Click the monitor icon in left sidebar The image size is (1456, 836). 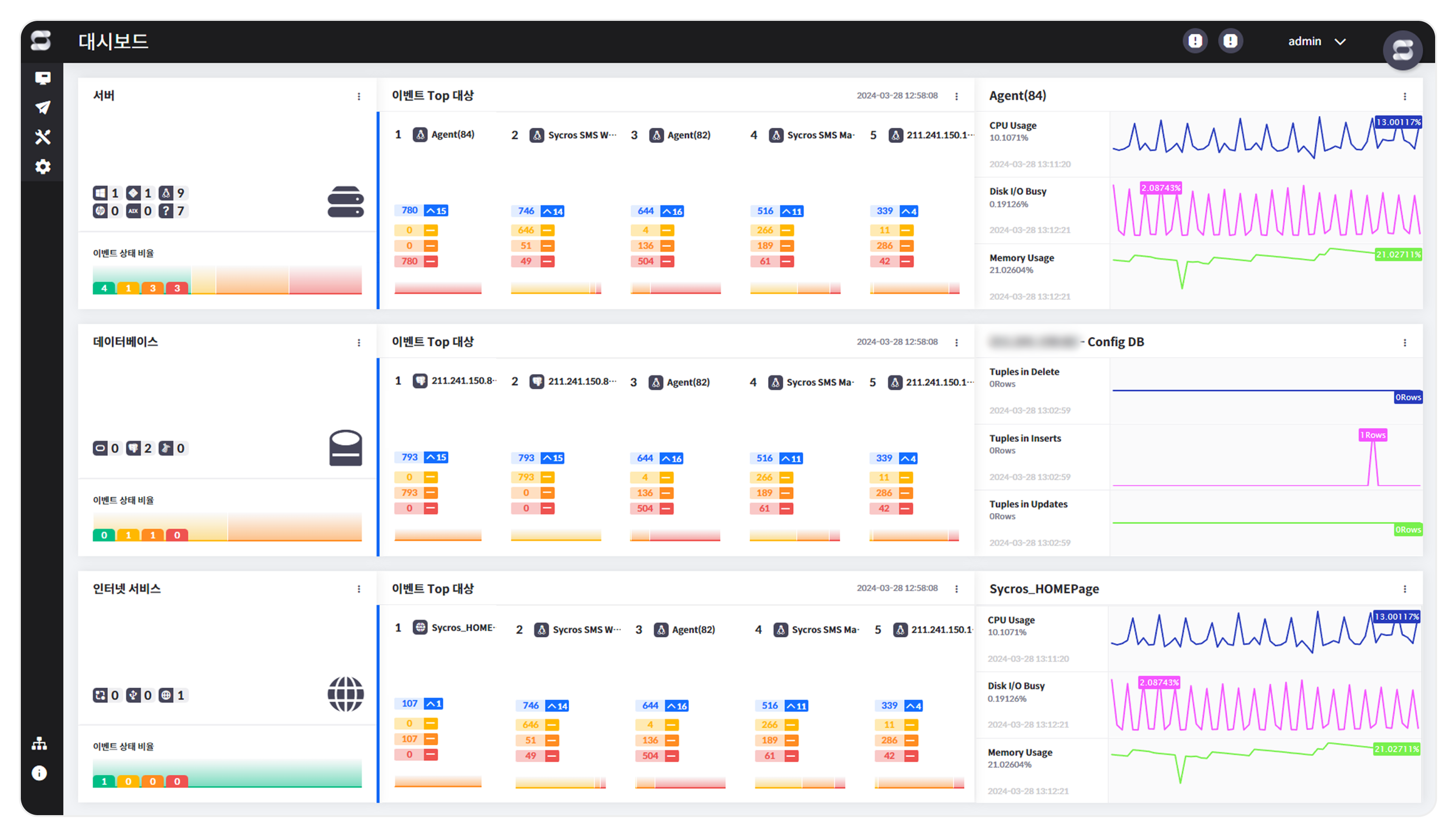point(43,78)
